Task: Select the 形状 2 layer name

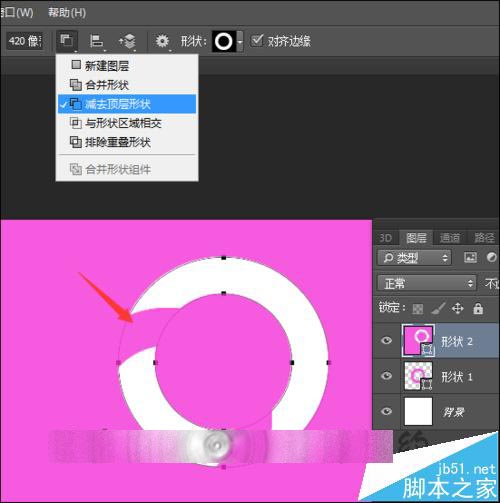Action: pyautogui.click(x=457, y=341)
